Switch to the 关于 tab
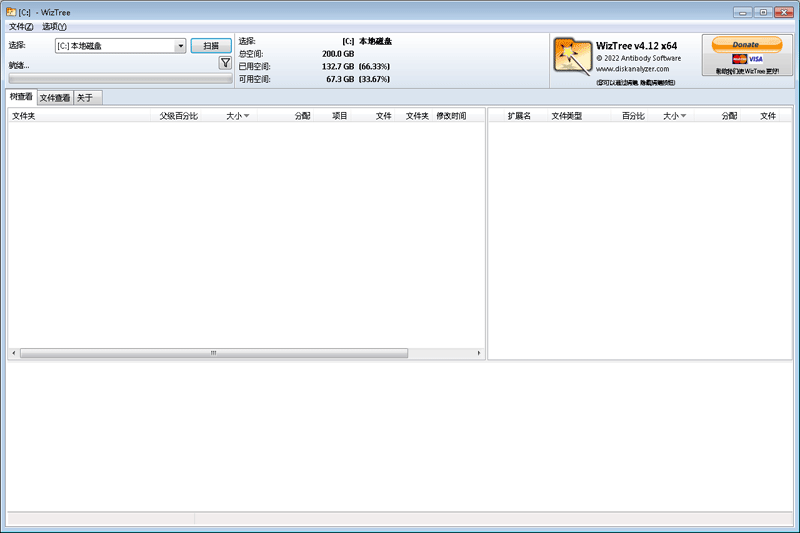This screenshot has height=533, width=800. 87,98
